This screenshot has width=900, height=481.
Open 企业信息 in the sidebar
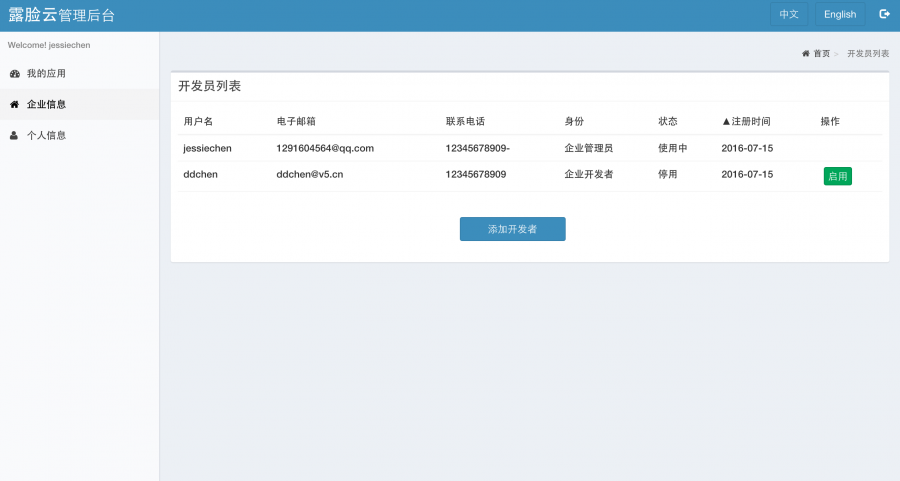click(x=79, y=104)
